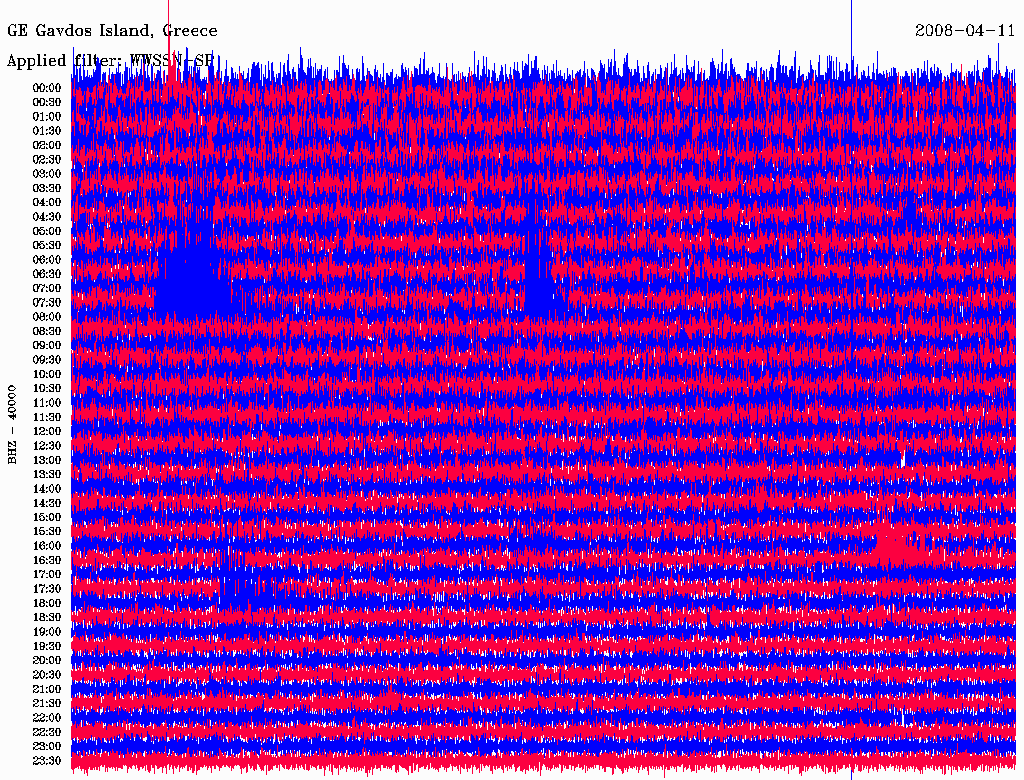Click the 02:00 time label
Viewport: 1024px width, 780px height.
click(47, 146)
